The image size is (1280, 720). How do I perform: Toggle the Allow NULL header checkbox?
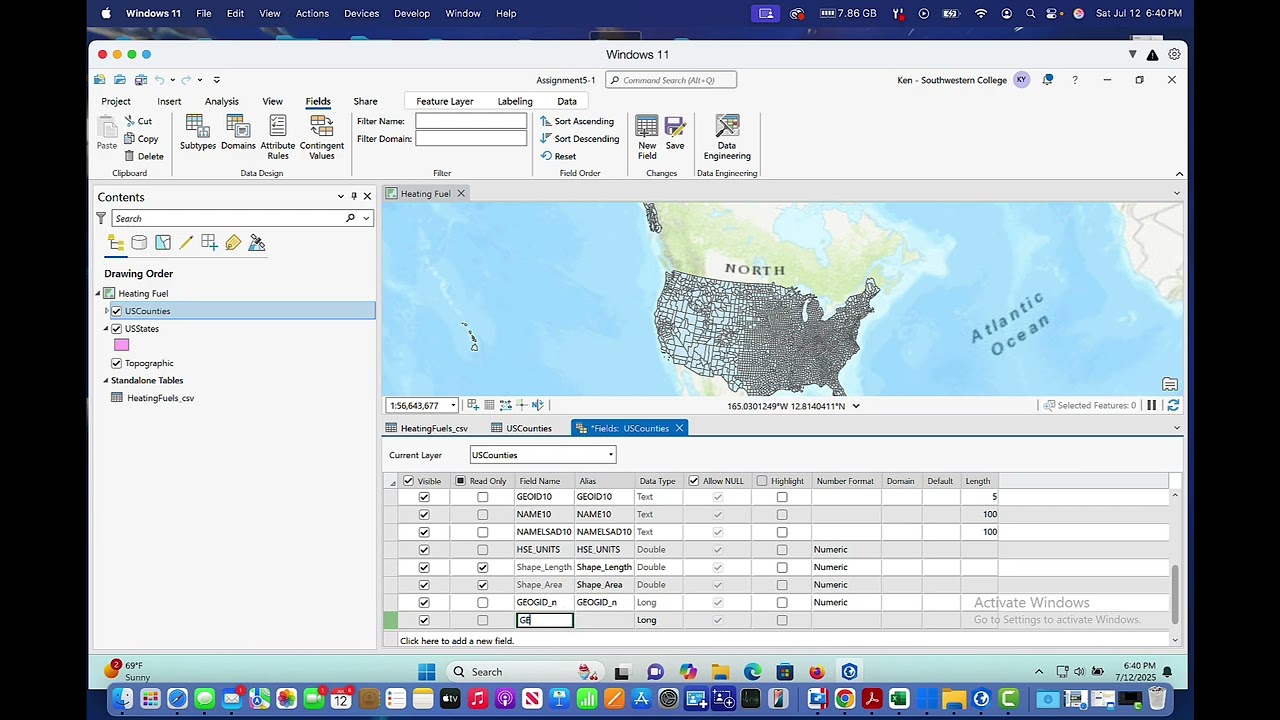point(694,481)
